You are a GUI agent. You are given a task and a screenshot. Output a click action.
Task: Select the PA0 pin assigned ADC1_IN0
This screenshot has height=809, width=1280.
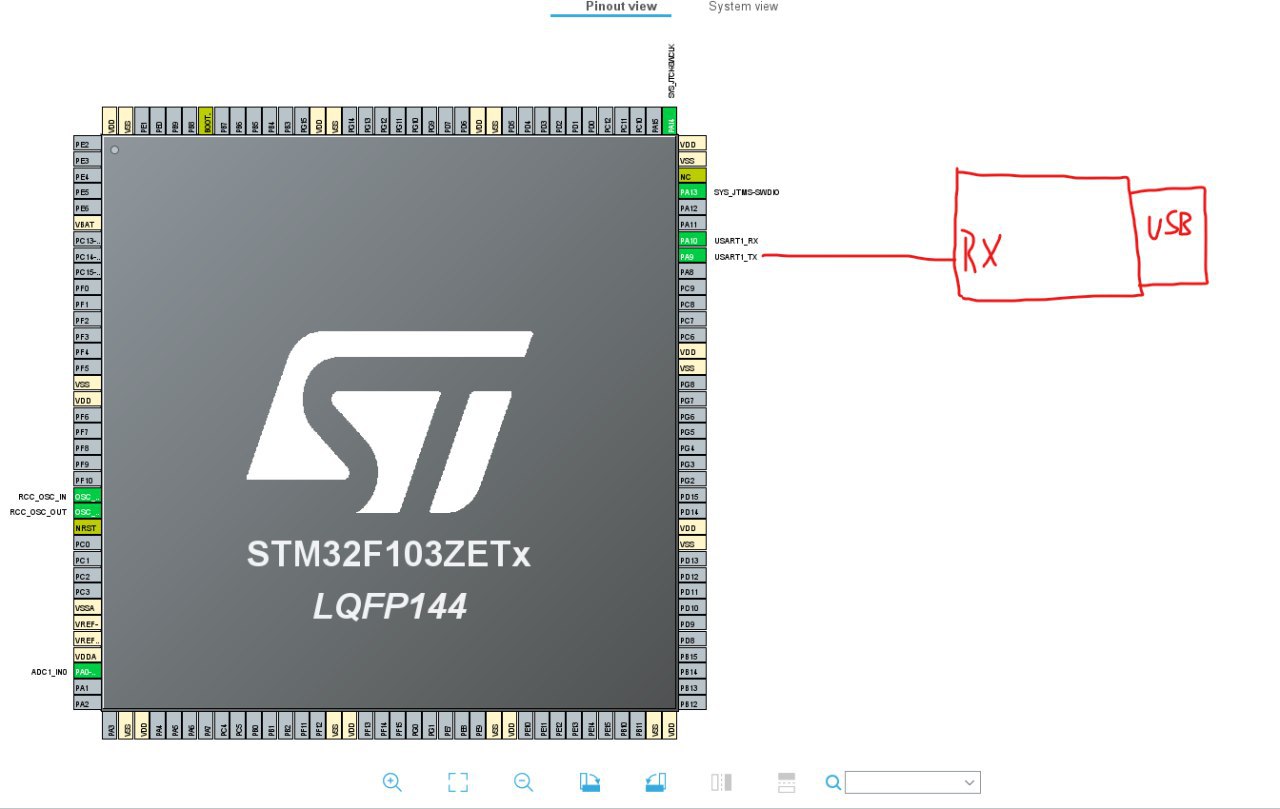pyautogui.click(x=88, y=672)
